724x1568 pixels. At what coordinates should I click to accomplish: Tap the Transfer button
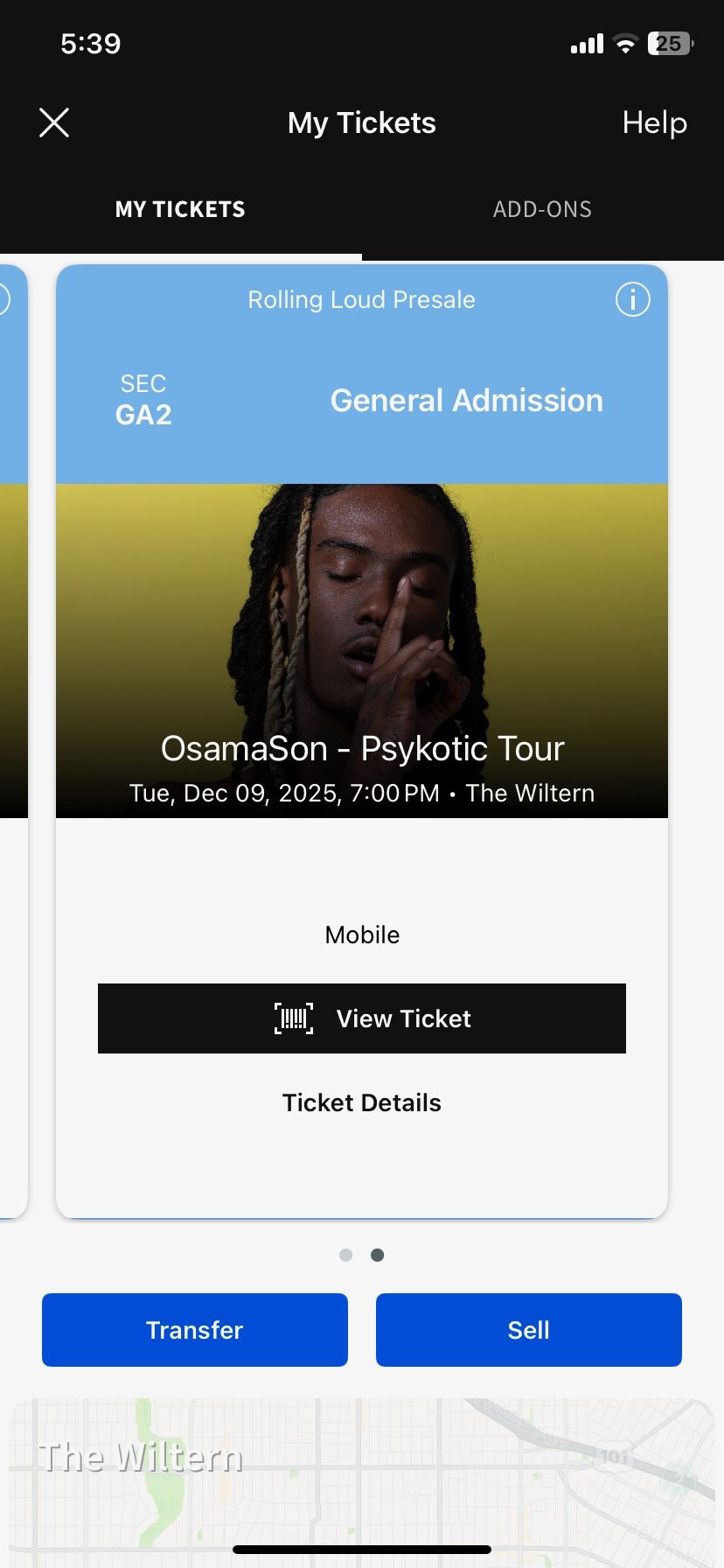(x=195, y=1330)
